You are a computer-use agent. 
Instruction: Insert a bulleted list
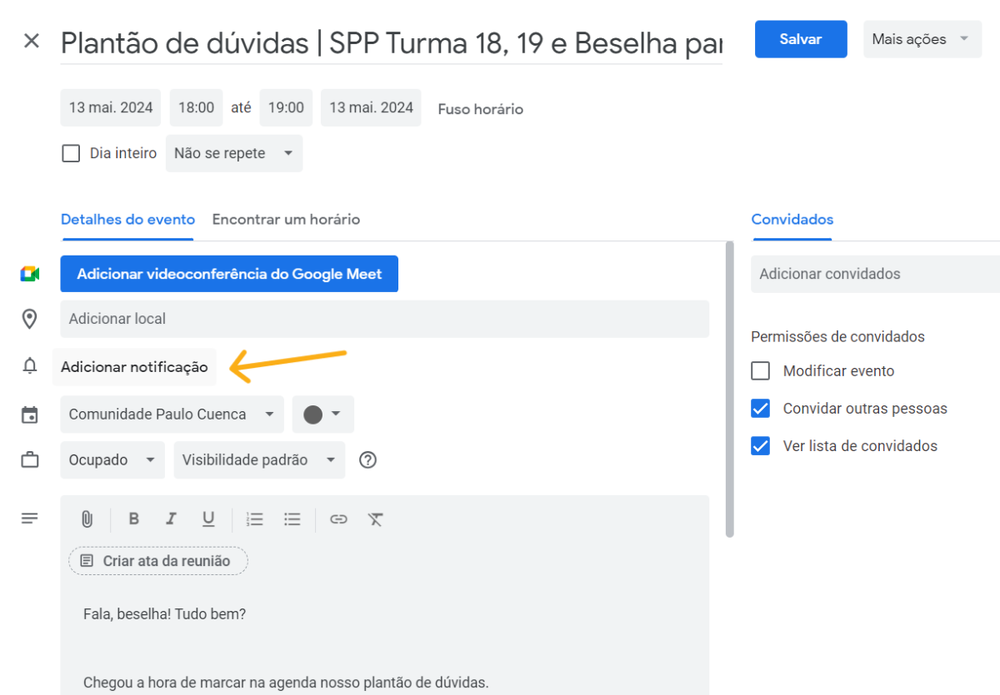click(292, 519)
